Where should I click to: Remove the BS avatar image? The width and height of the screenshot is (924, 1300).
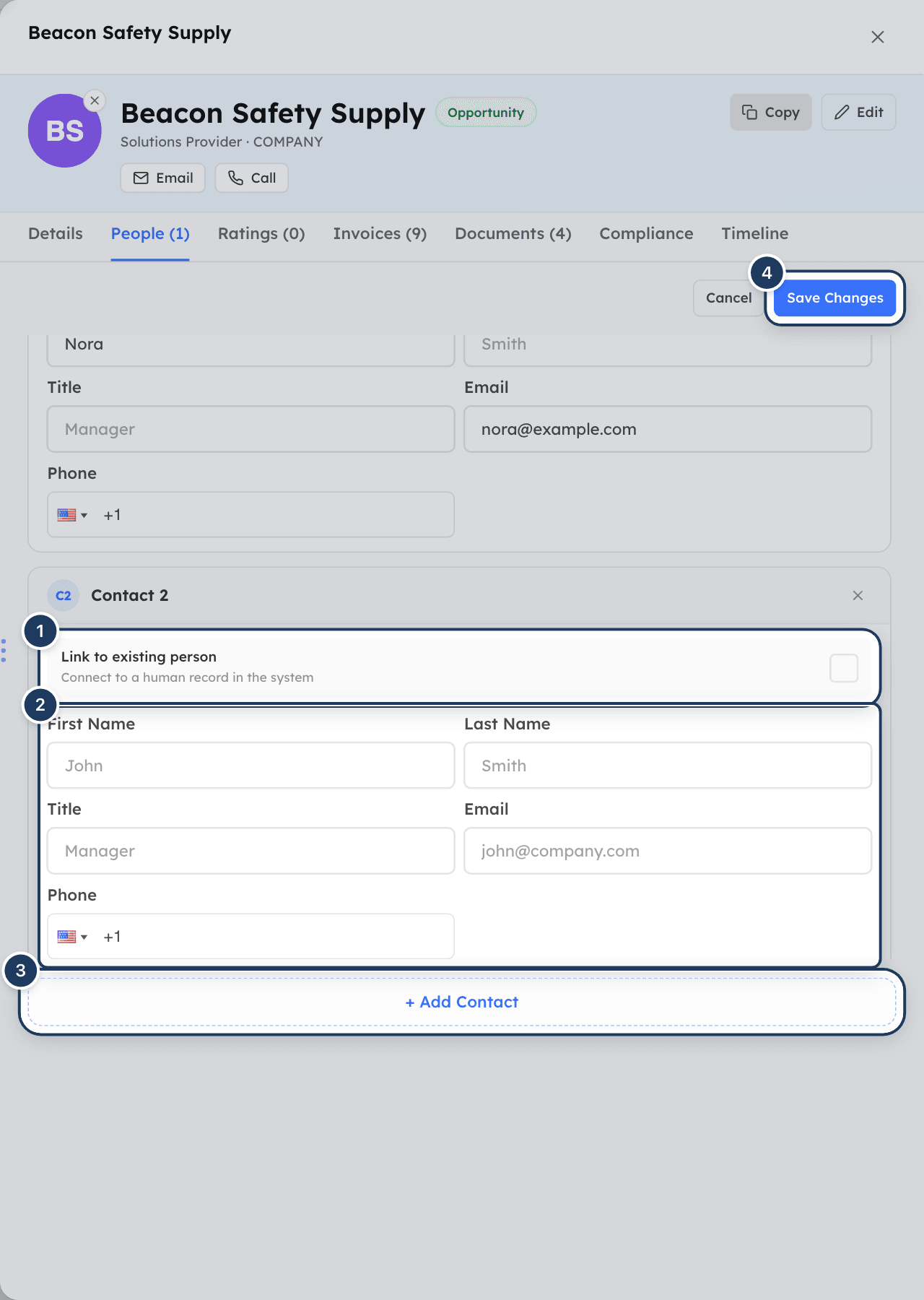(95, 100)
